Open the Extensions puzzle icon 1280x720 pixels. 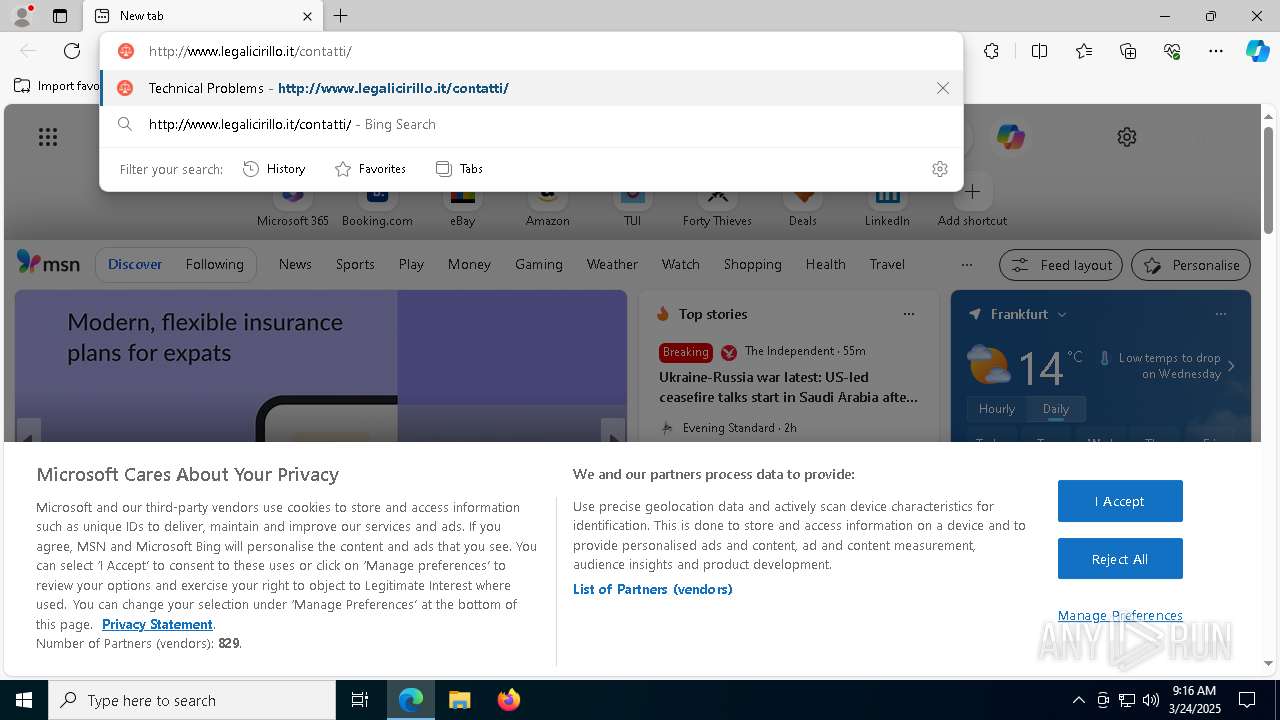click(991, 51)
